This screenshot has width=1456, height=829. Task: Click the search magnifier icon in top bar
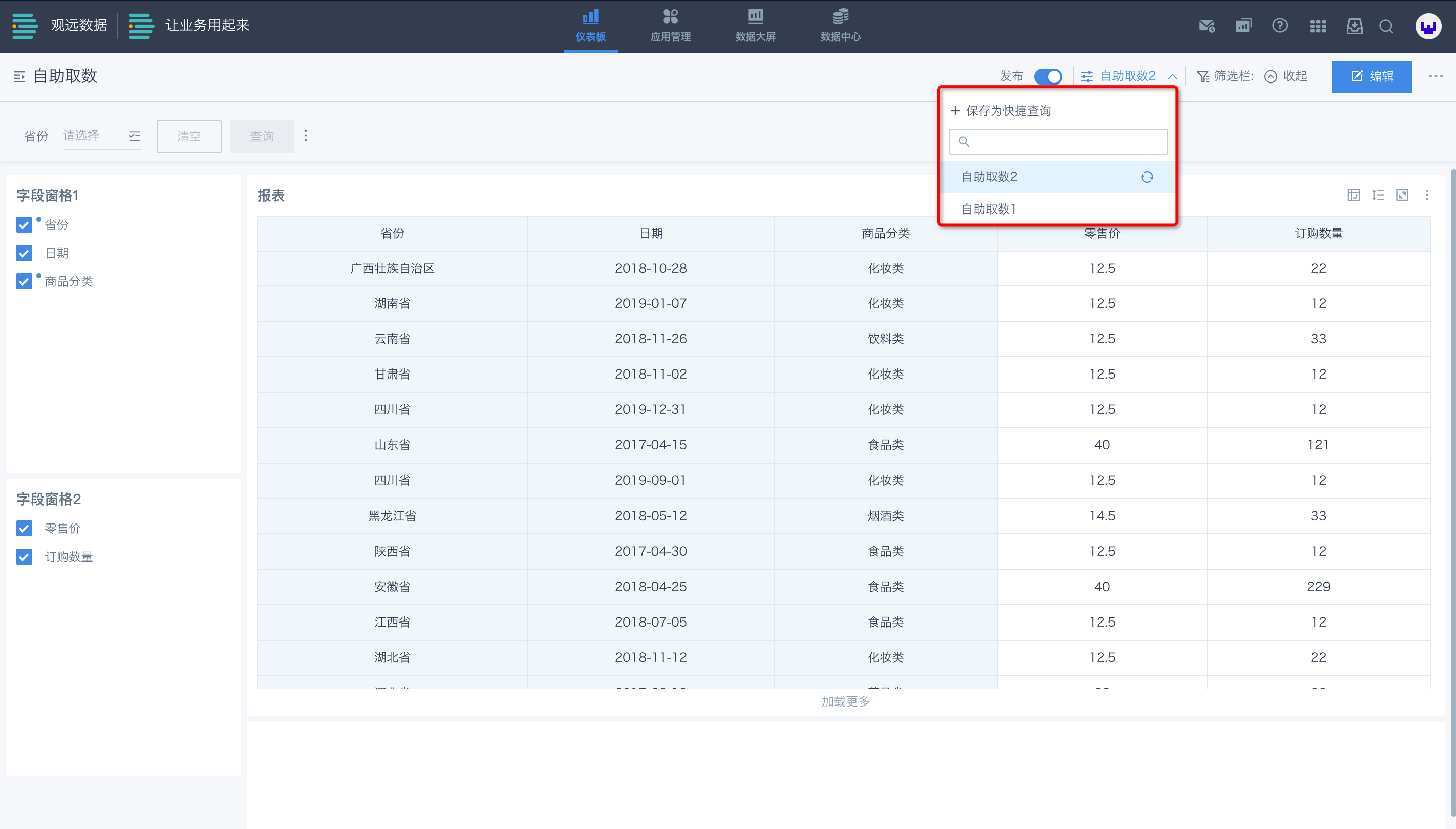pyautogui.click(x=1386, y=26)
